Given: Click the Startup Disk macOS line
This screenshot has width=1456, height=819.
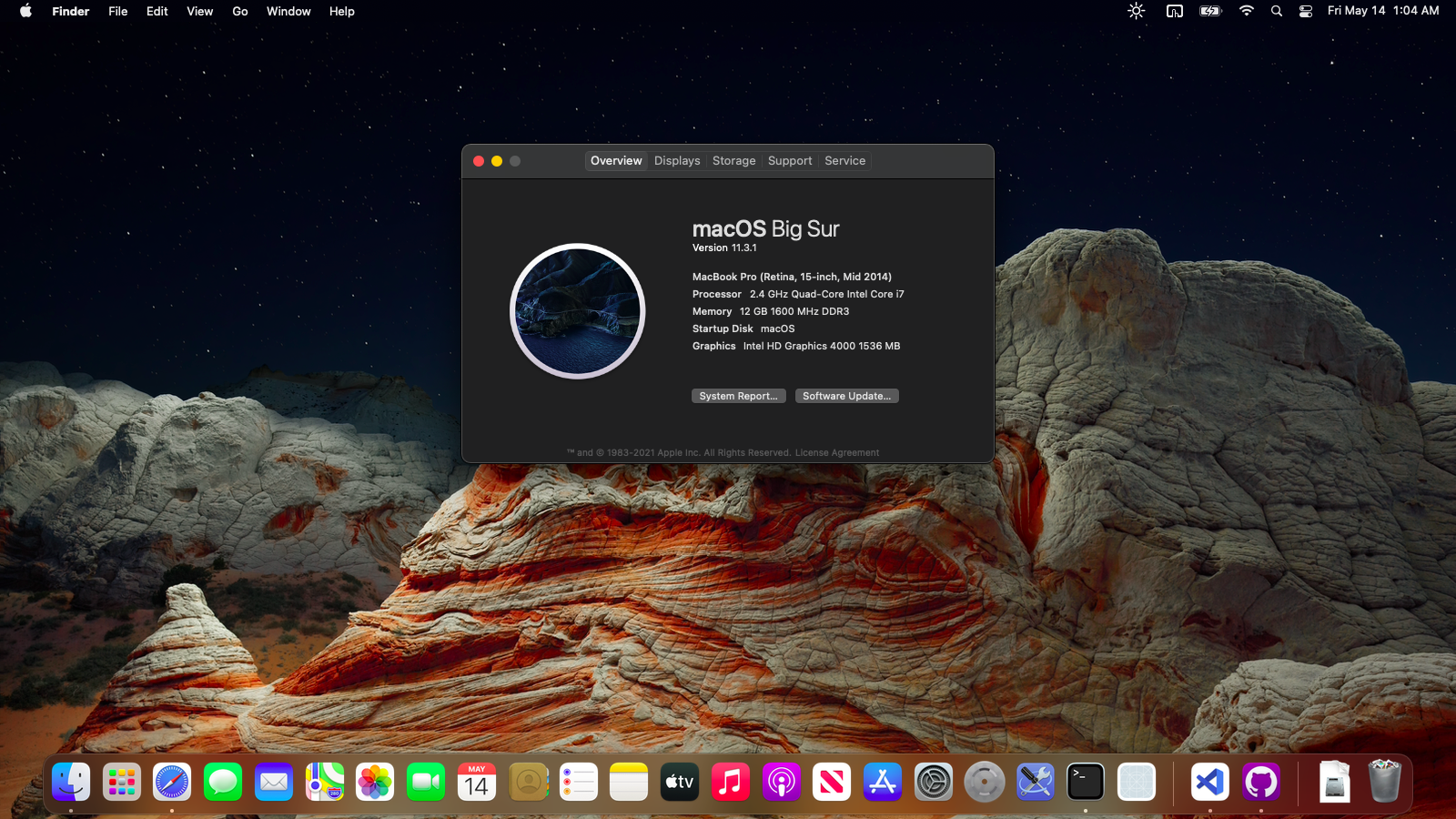Looking at the screenshot, I should [x=743, y=329].
